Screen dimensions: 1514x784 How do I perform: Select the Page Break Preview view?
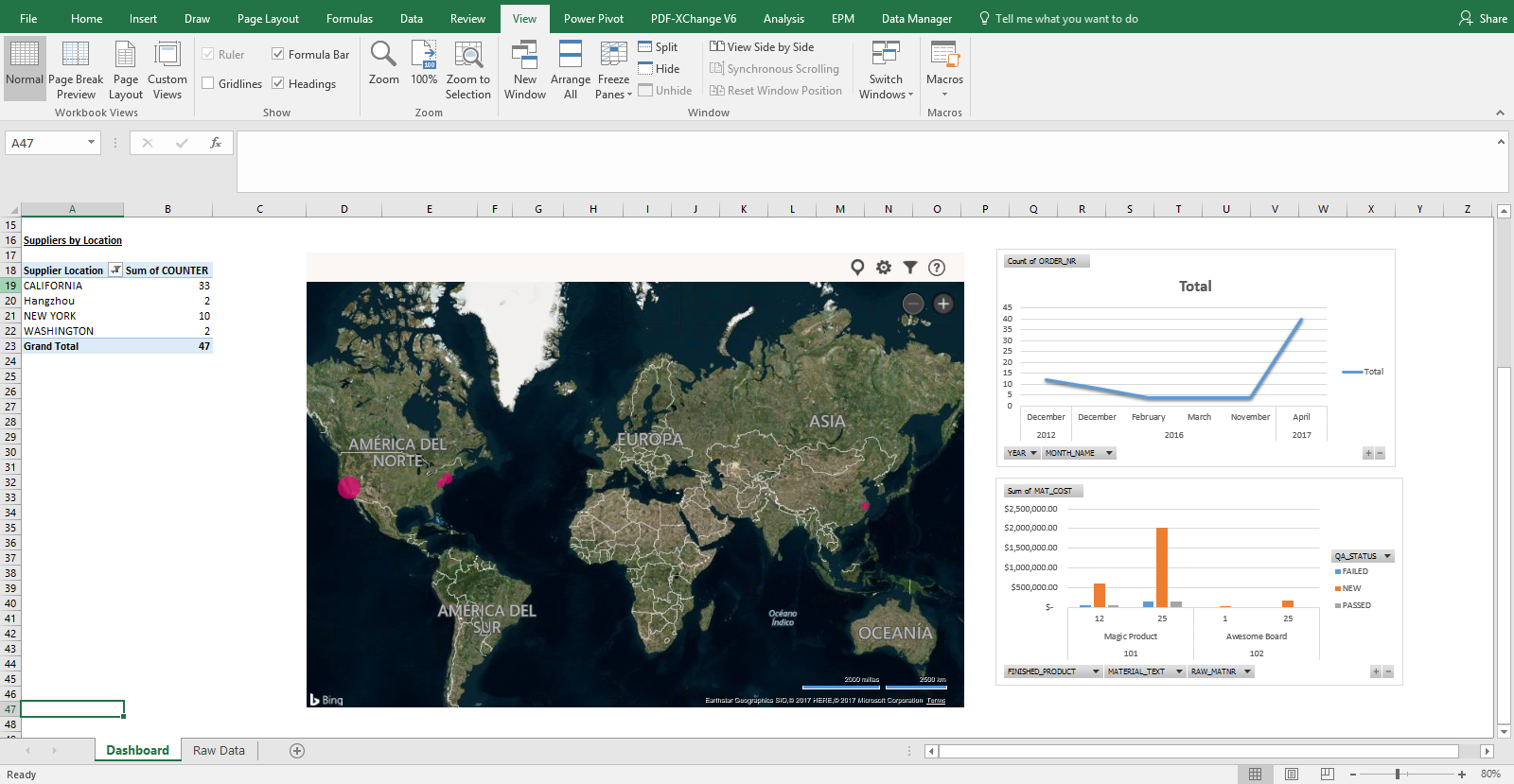coord(76,69)
